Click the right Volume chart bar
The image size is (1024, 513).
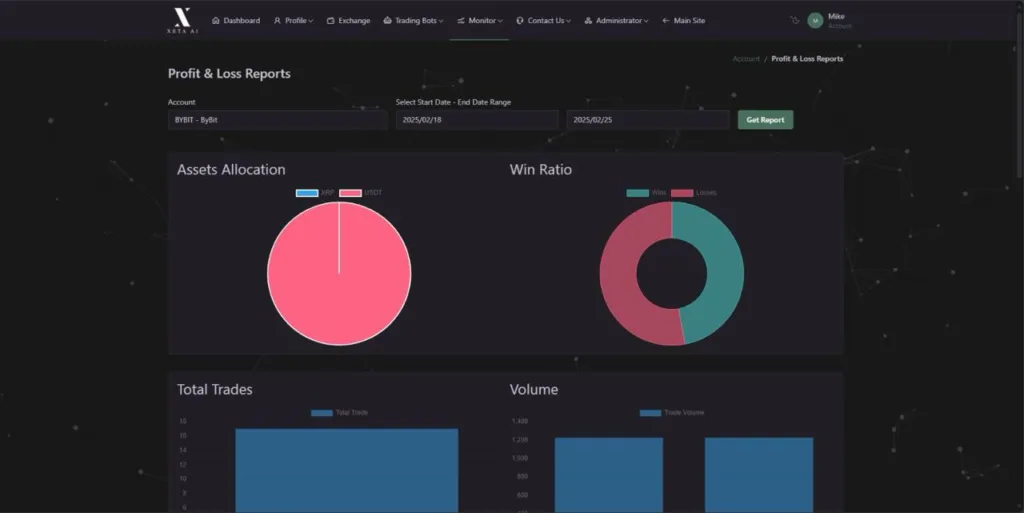coord(759,475)
